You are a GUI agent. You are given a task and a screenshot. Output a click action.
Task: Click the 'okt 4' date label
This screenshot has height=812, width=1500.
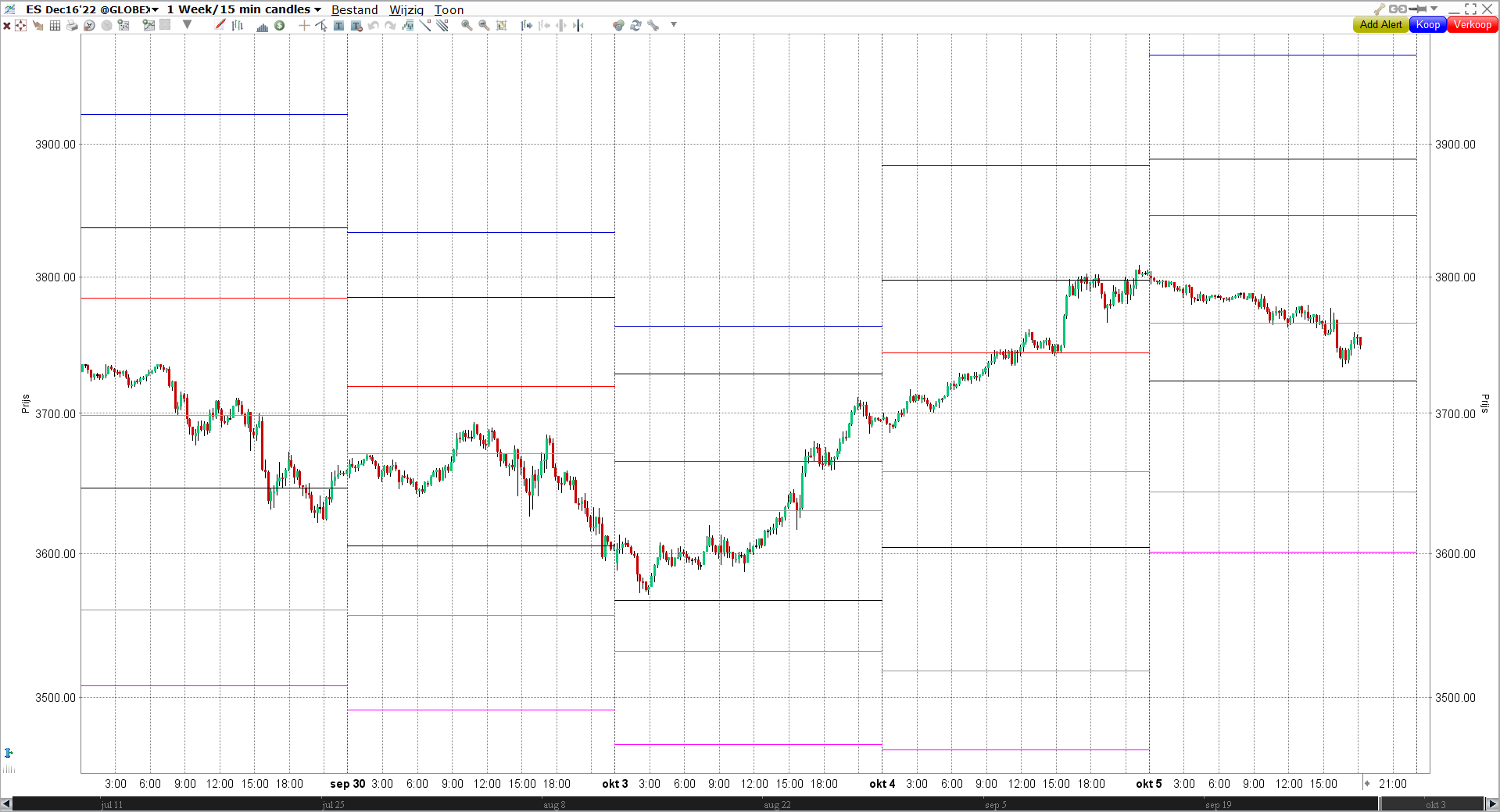[882, 784]
